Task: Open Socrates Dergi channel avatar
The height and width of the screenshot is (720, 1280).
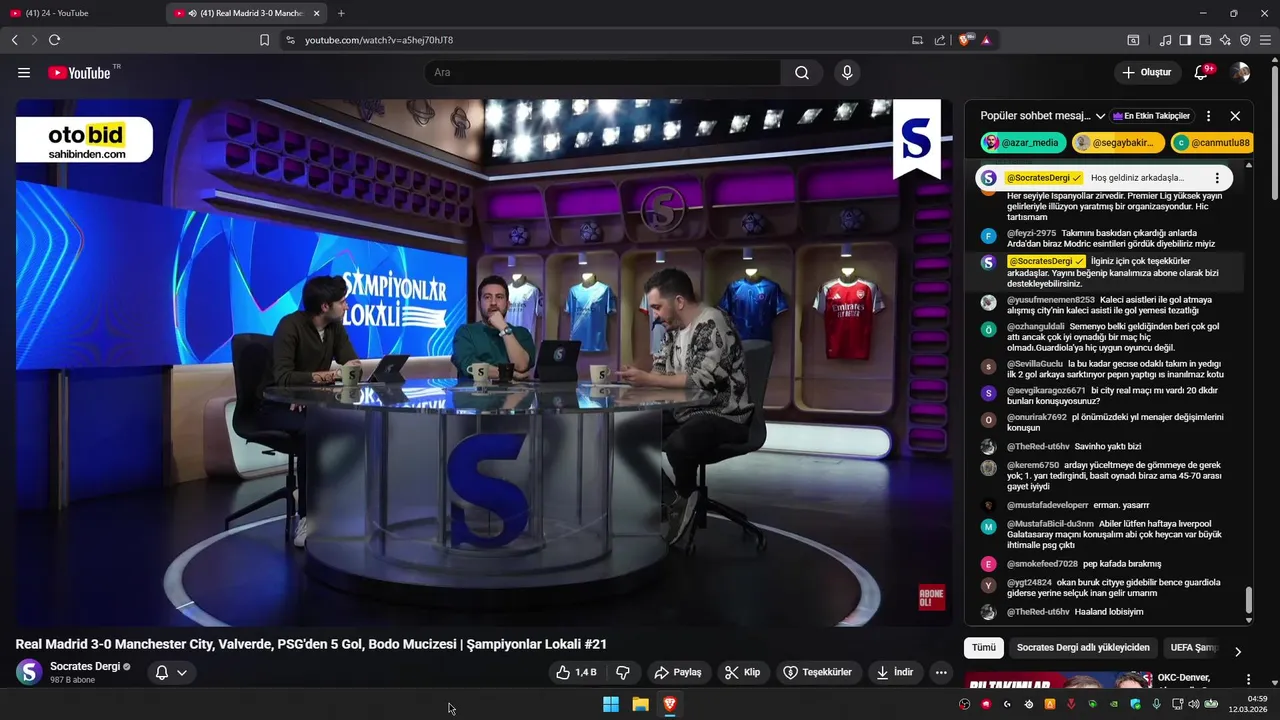Action: click(x=30, y=672)
